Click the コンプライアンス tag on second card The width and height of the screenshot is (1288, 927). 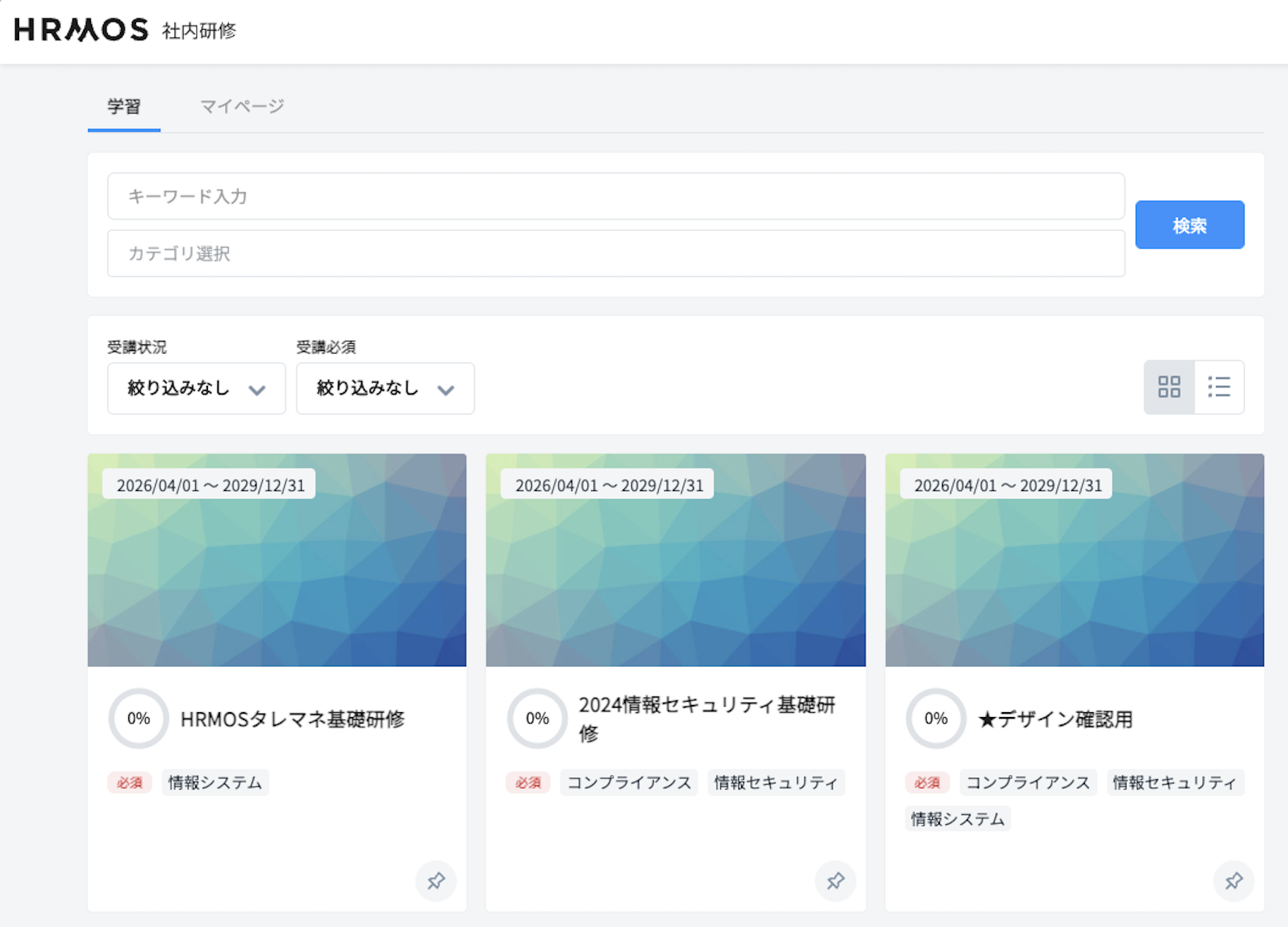pos(629,783)
